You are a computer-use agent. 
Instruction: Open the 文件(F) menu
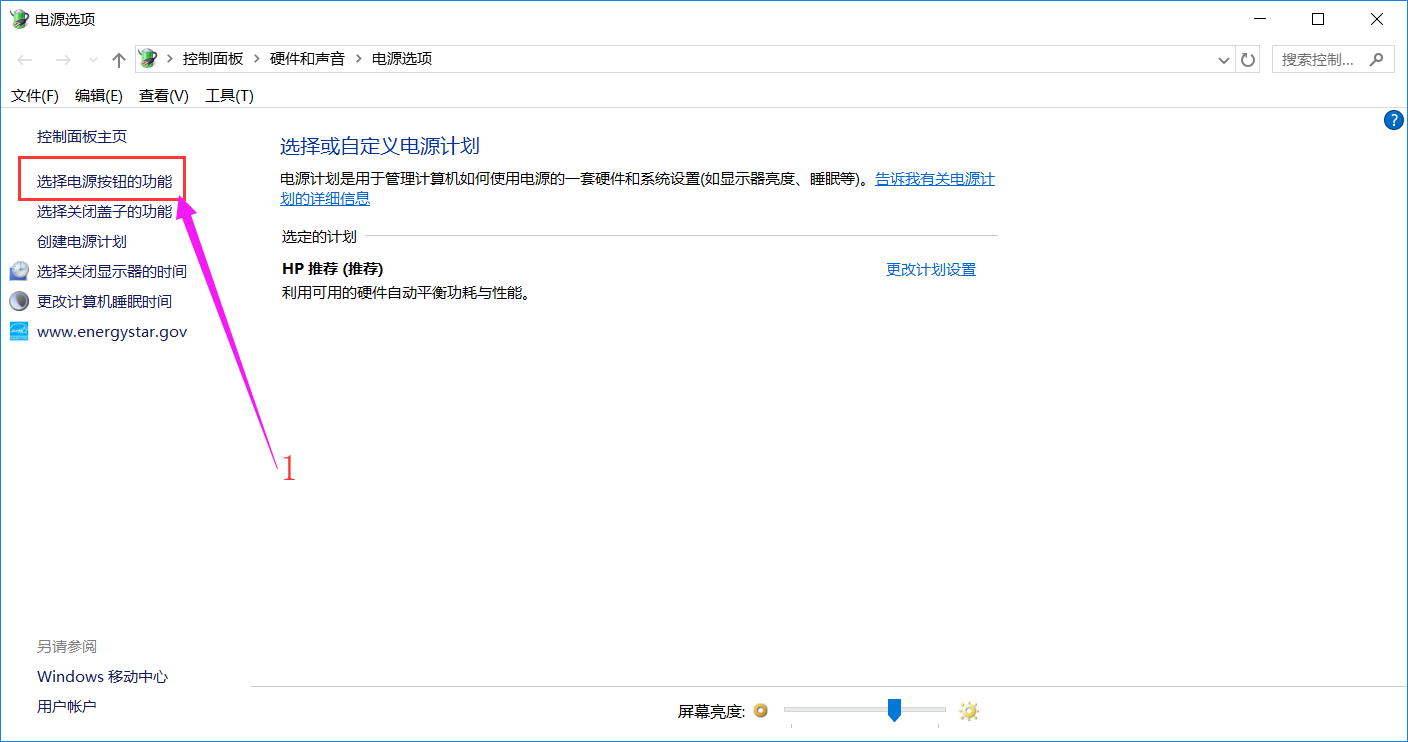point(35,96)
